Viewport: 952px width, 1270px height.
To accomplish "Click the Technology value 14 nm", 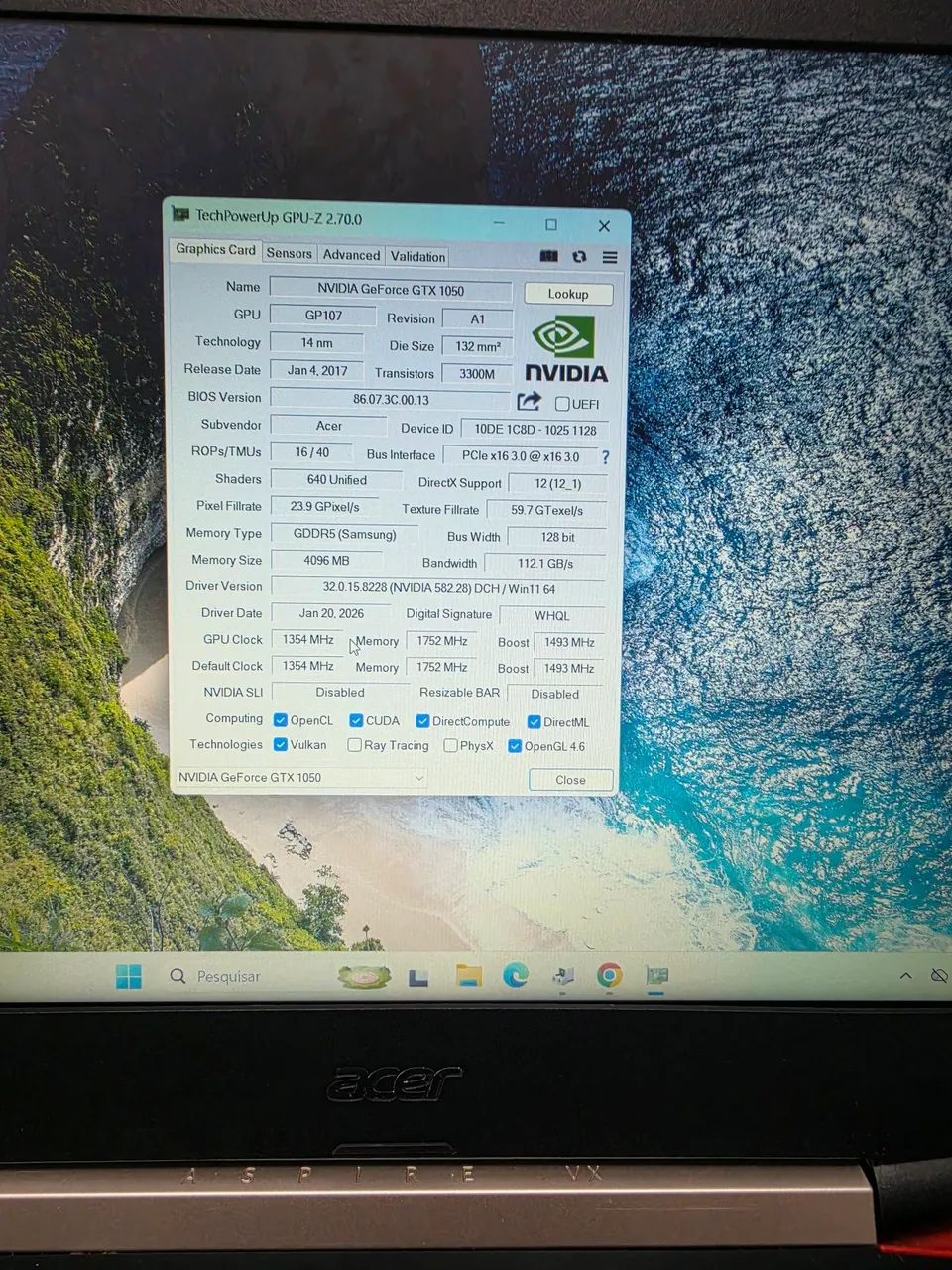I will 316,343.
